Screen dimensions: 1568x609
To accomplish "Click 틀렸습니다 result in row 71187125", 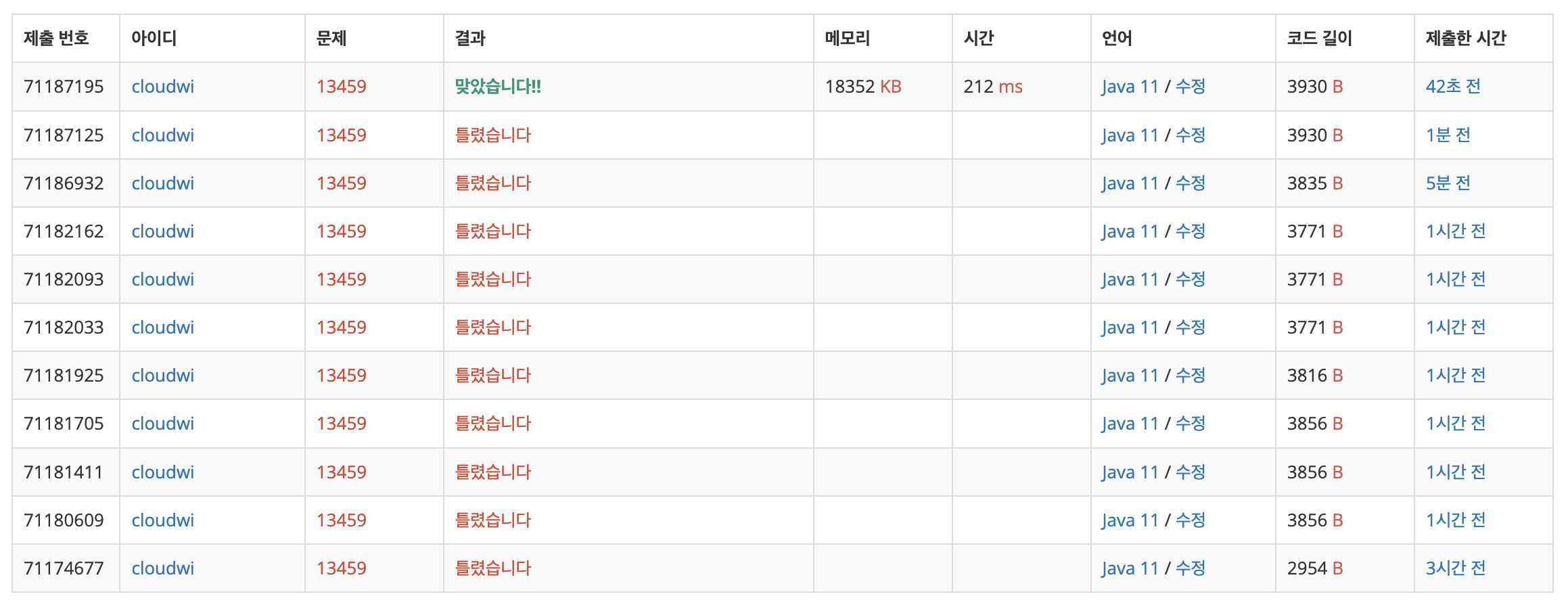I will [493, 135].
